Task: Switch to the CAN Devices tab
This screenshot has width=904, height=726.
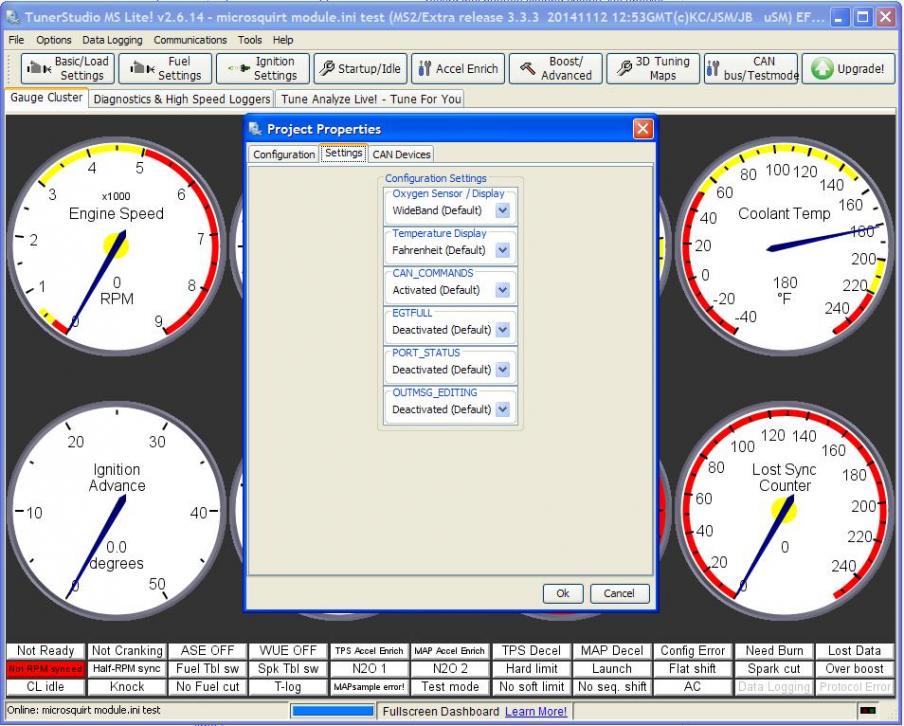Action: pos(401,154)
